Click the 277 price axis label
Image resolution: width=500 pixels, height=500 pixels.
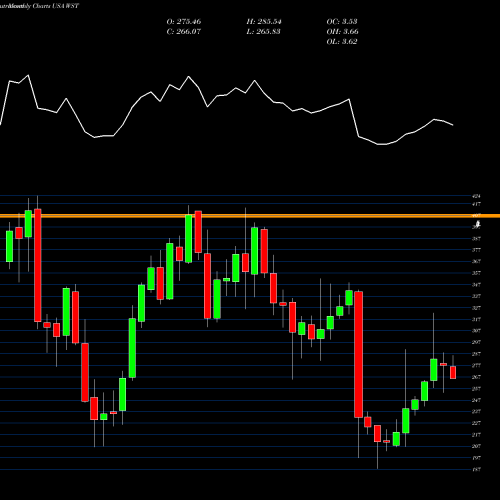coord(476,366)
